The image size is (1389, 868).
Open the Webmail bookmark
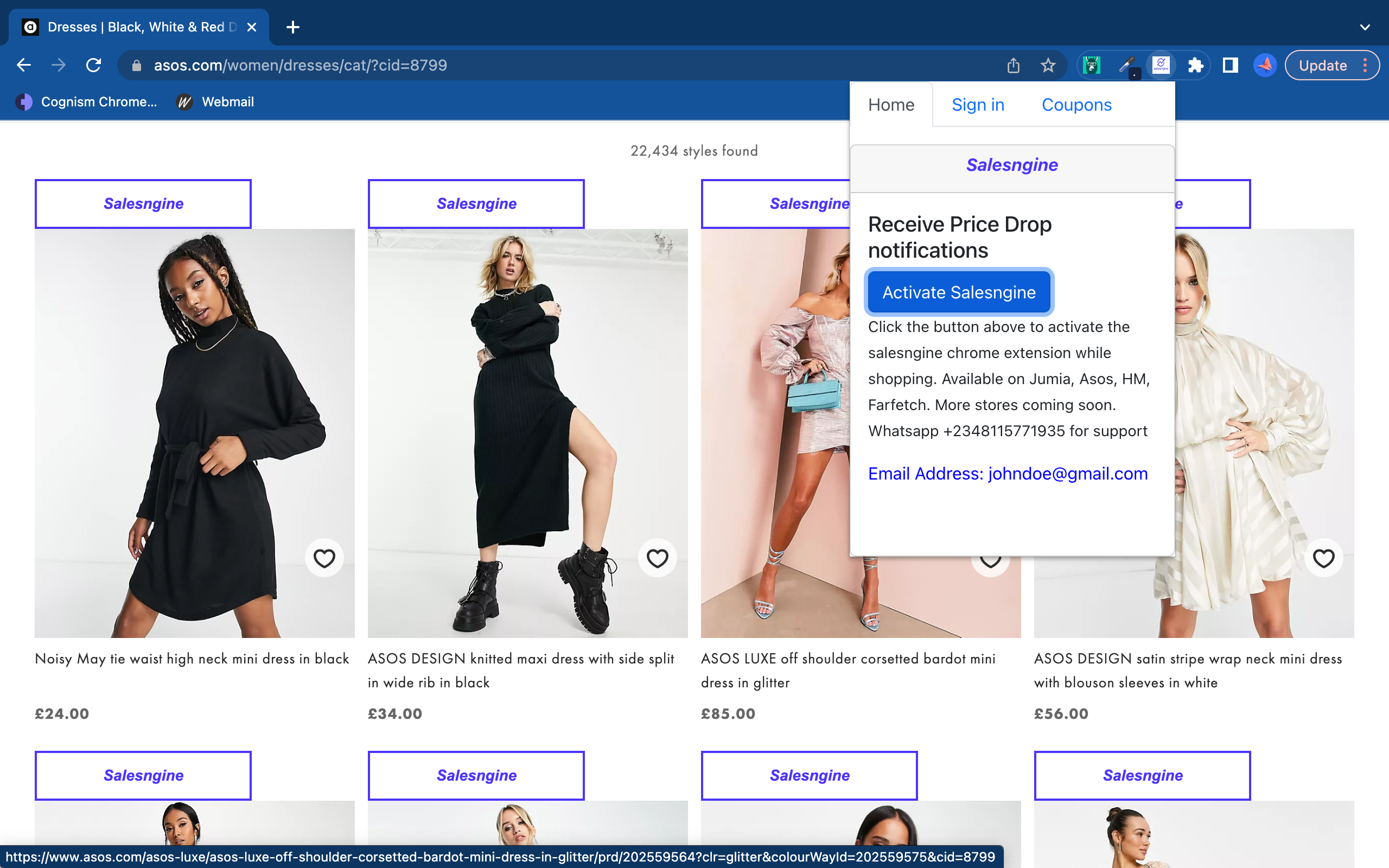point(215,101)
